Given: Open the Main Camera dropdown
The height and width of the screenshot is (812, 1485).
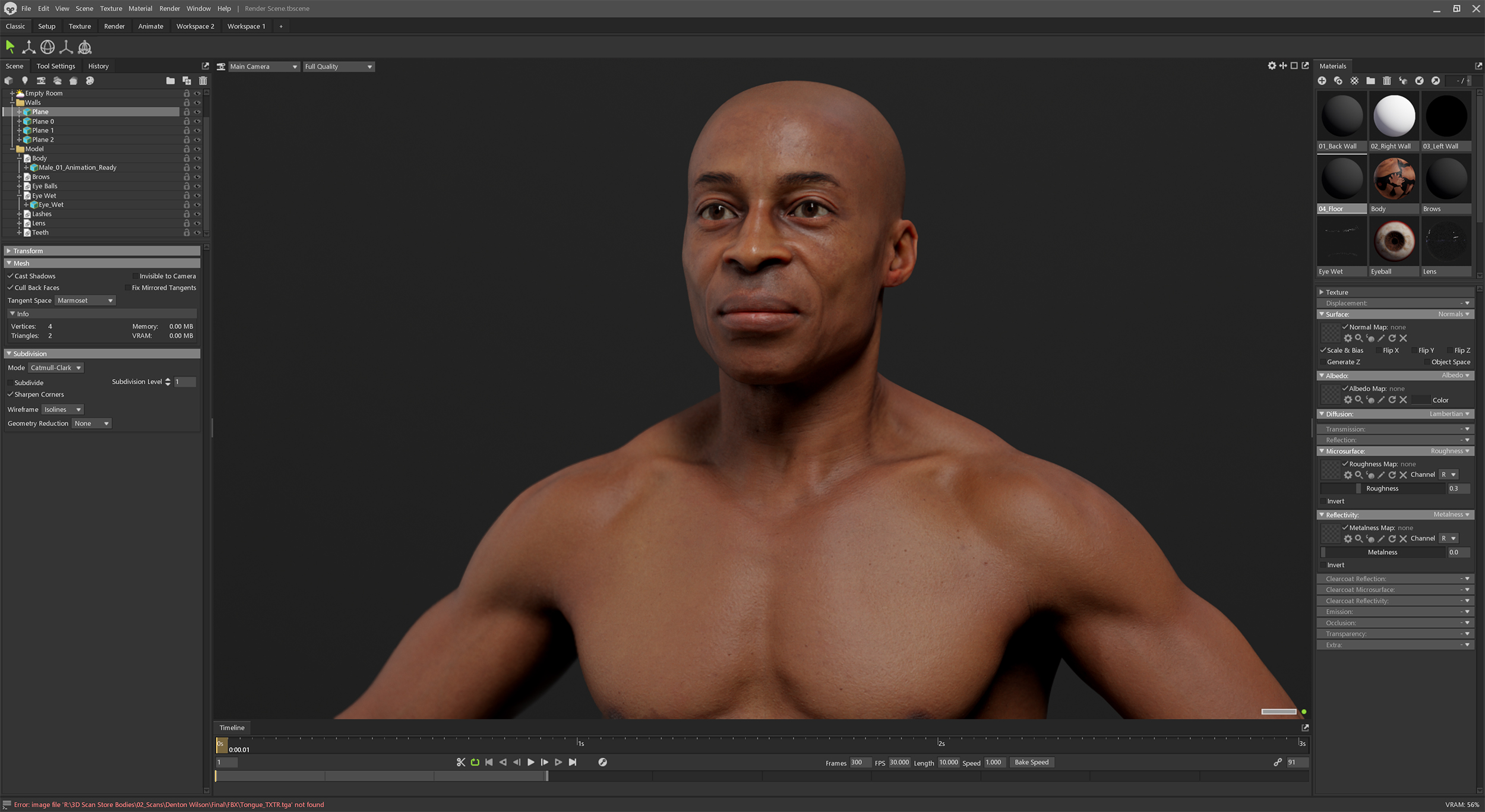Looking at the screenshot, I should 263,67.
